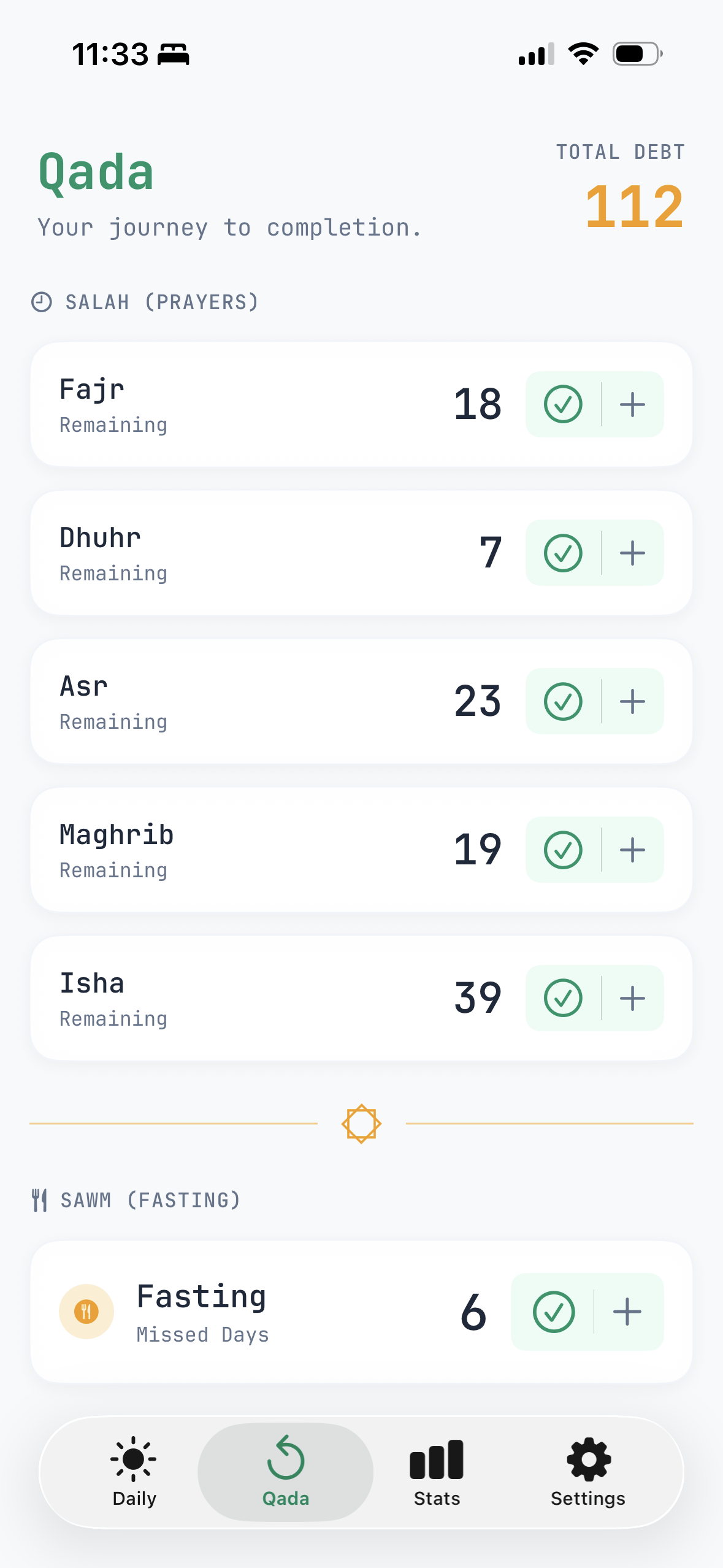Increase Dhuhr remaining count with plus
This screenshot has height=1568, width=723.
[x=632, y=553]
